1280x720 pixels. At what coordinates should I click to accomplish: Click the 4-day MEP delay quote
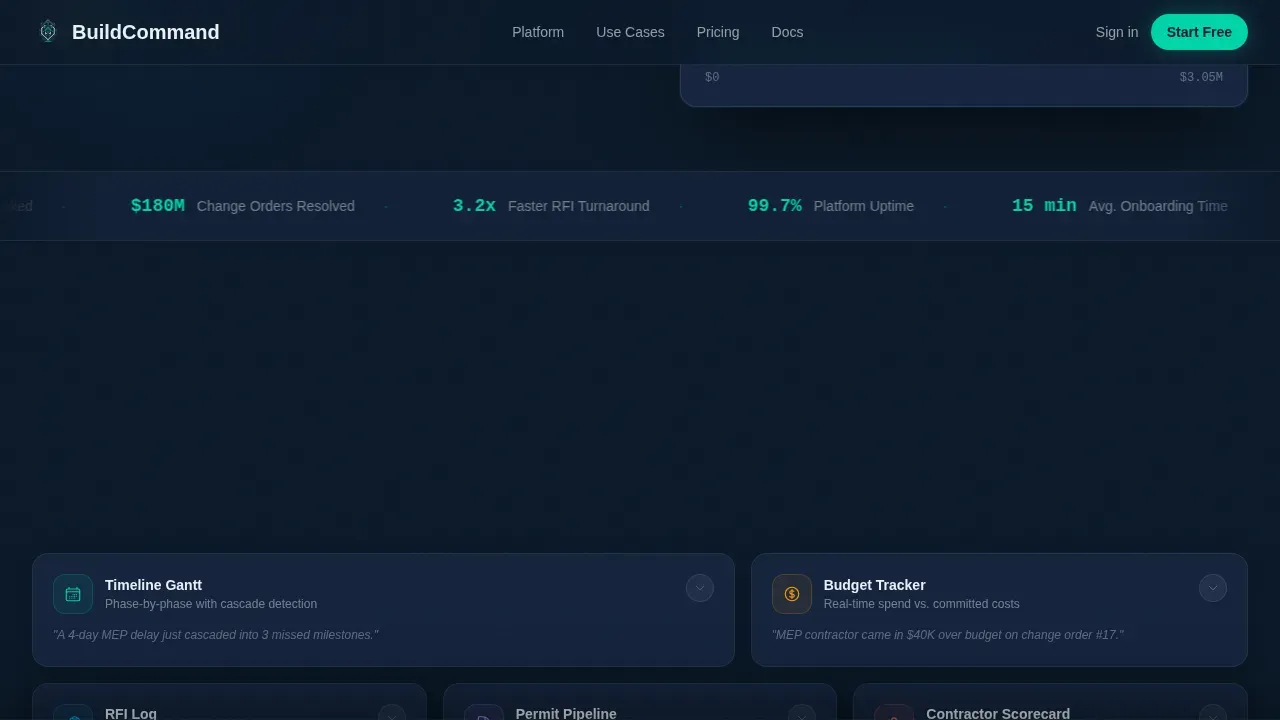pos(216,635)
